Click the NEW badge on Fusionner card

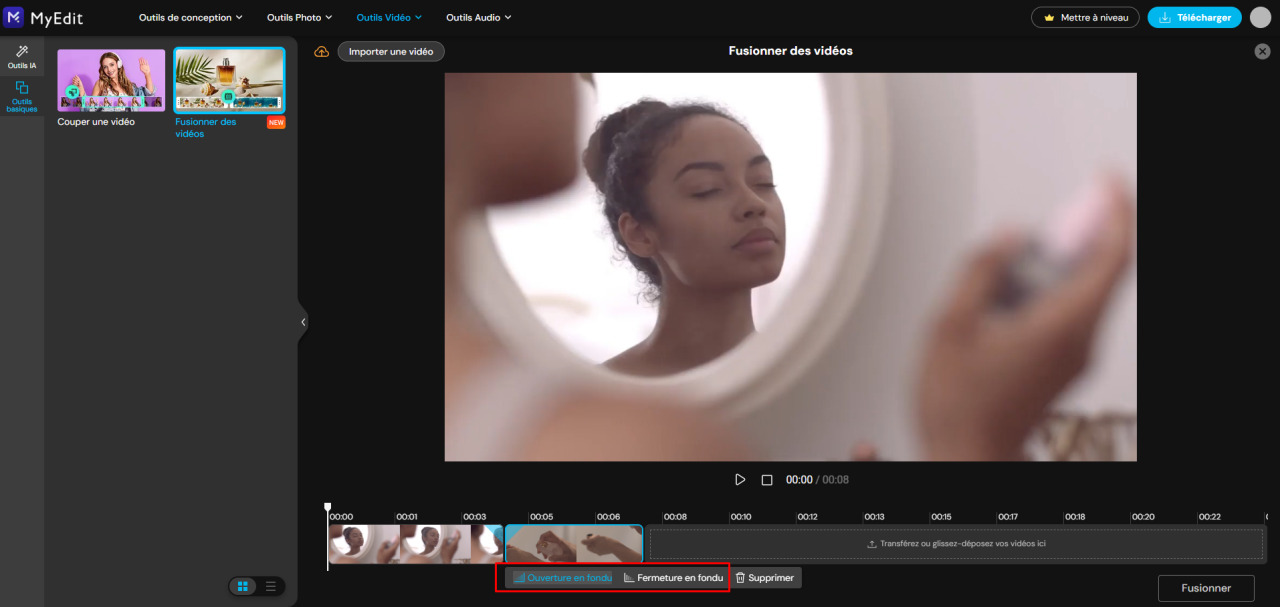(276, 123)
